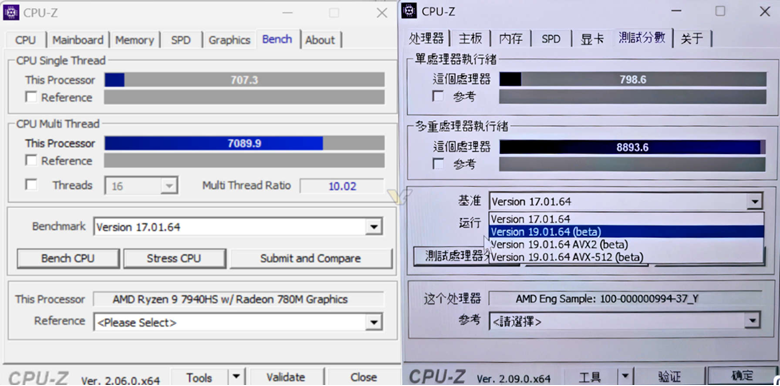The width and height of the screenshot is (780, 386).
Task: Open the 处理器 tab in right window
Action: point(426,39)
